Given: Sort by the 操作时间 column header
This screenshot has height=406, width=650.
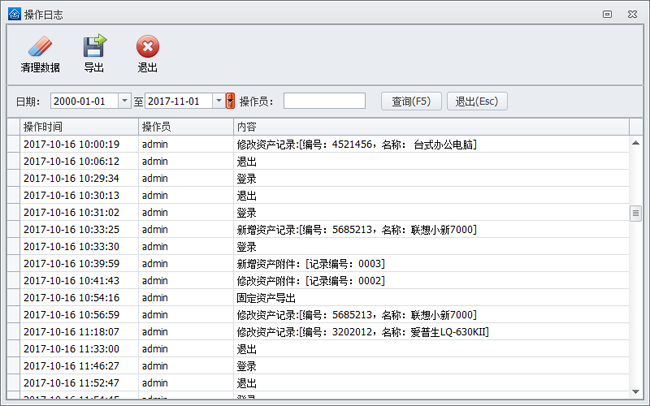Looking at the screenshot, I should [78, 127].
